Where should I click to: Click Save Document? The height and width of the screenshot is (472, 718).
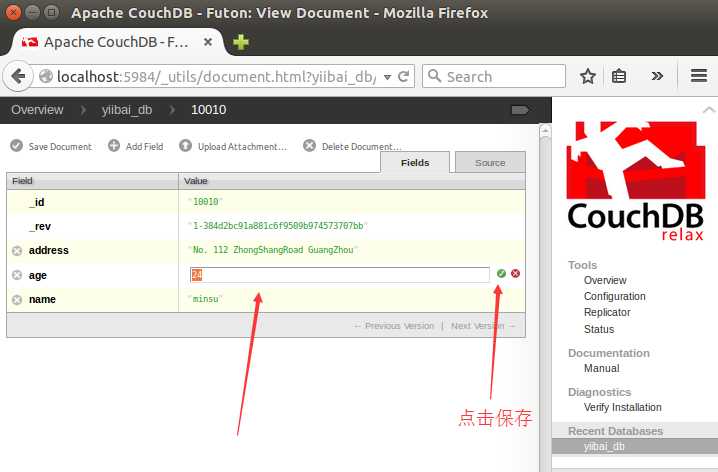coord(51,146)
